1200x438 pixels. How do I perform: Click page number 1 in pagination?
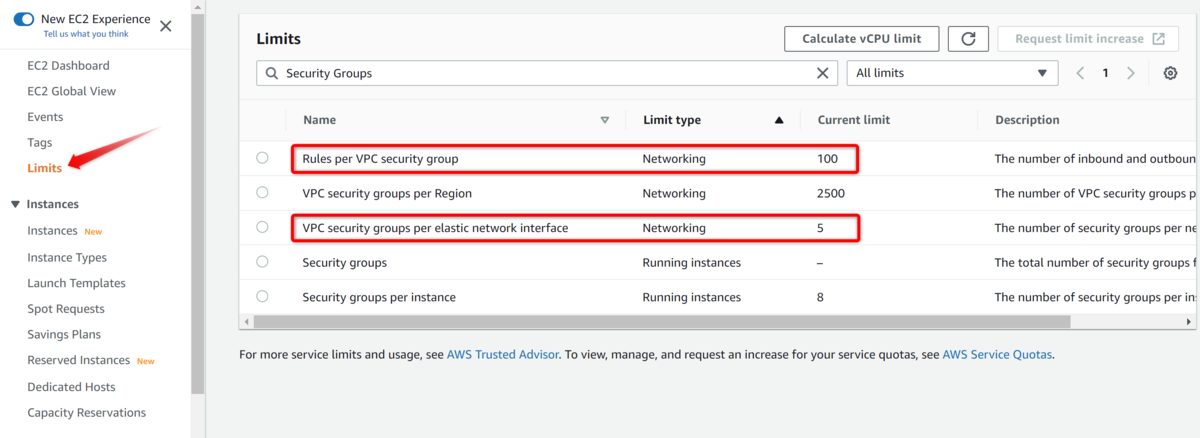(1105, 73)
